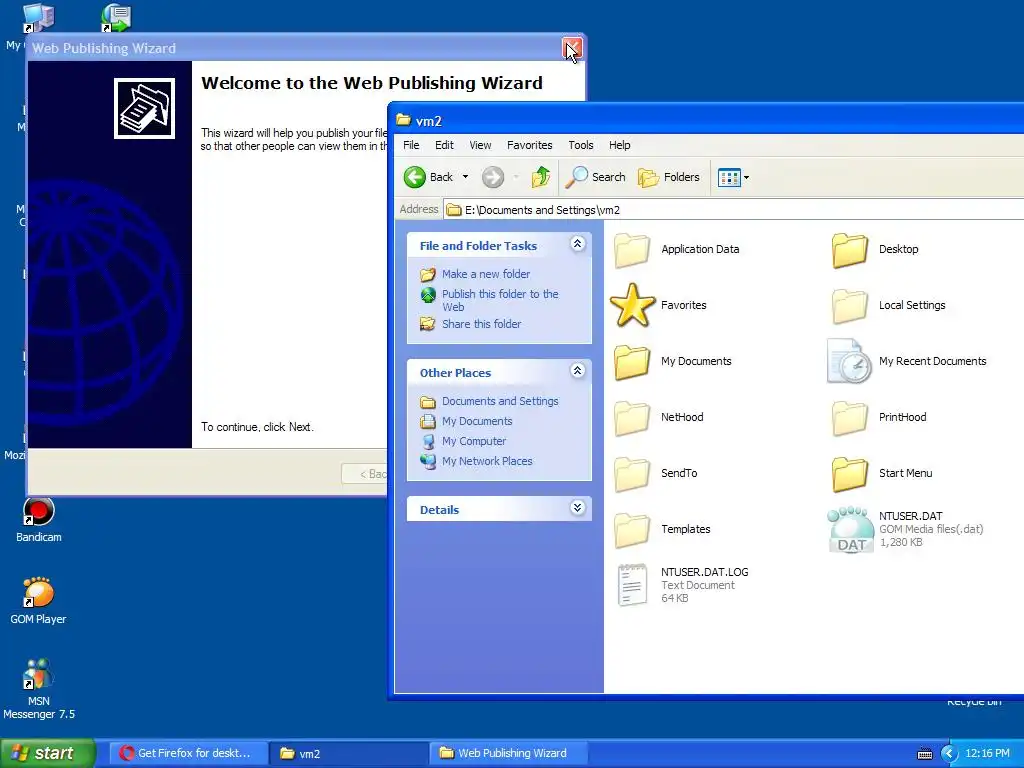The height and width of the screenshot is (768, 1024).
Task: Click the grey Forward arrow icon
Action: (x=493, y=177)
